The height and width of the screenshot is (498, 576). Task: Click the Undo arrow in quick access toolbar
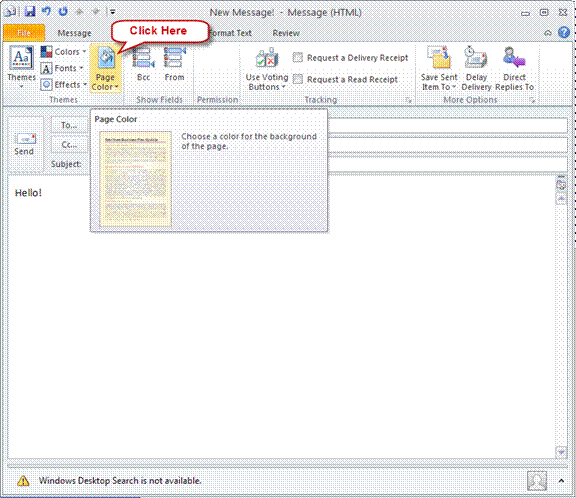(x=46, y=11)
